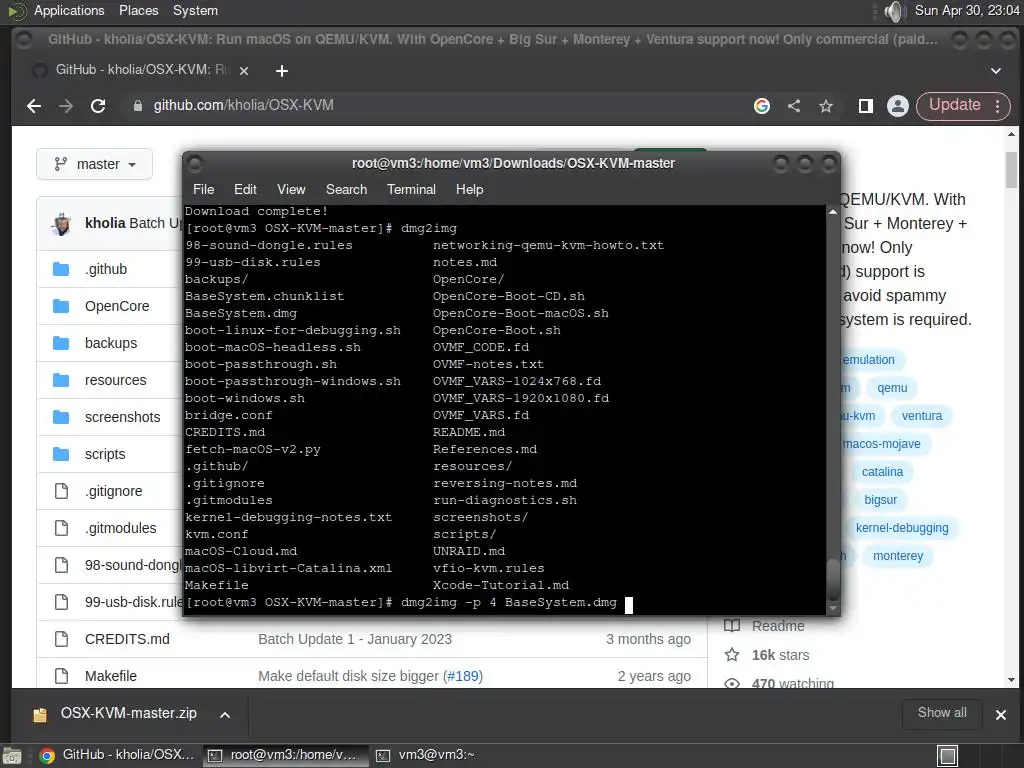Open the .gitmodules file
Viewport: 1024px width, 768px height.
coord(121,528)
